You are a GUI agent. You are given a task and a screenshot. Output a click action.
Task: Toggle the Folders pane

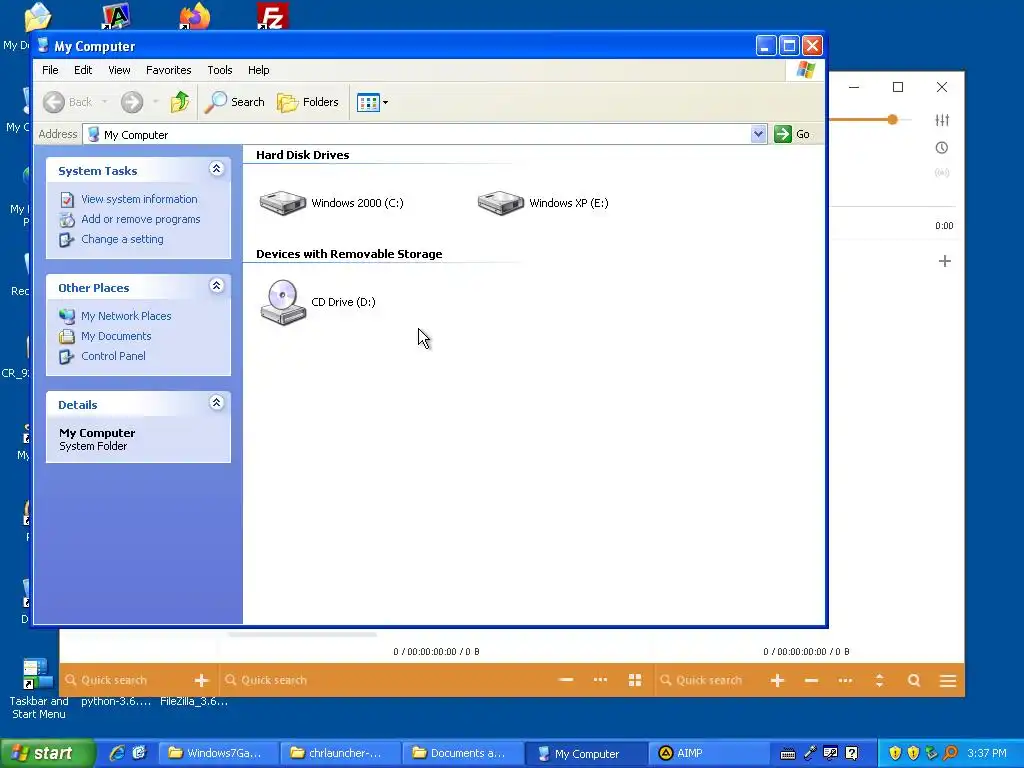(x=308, y=102)
